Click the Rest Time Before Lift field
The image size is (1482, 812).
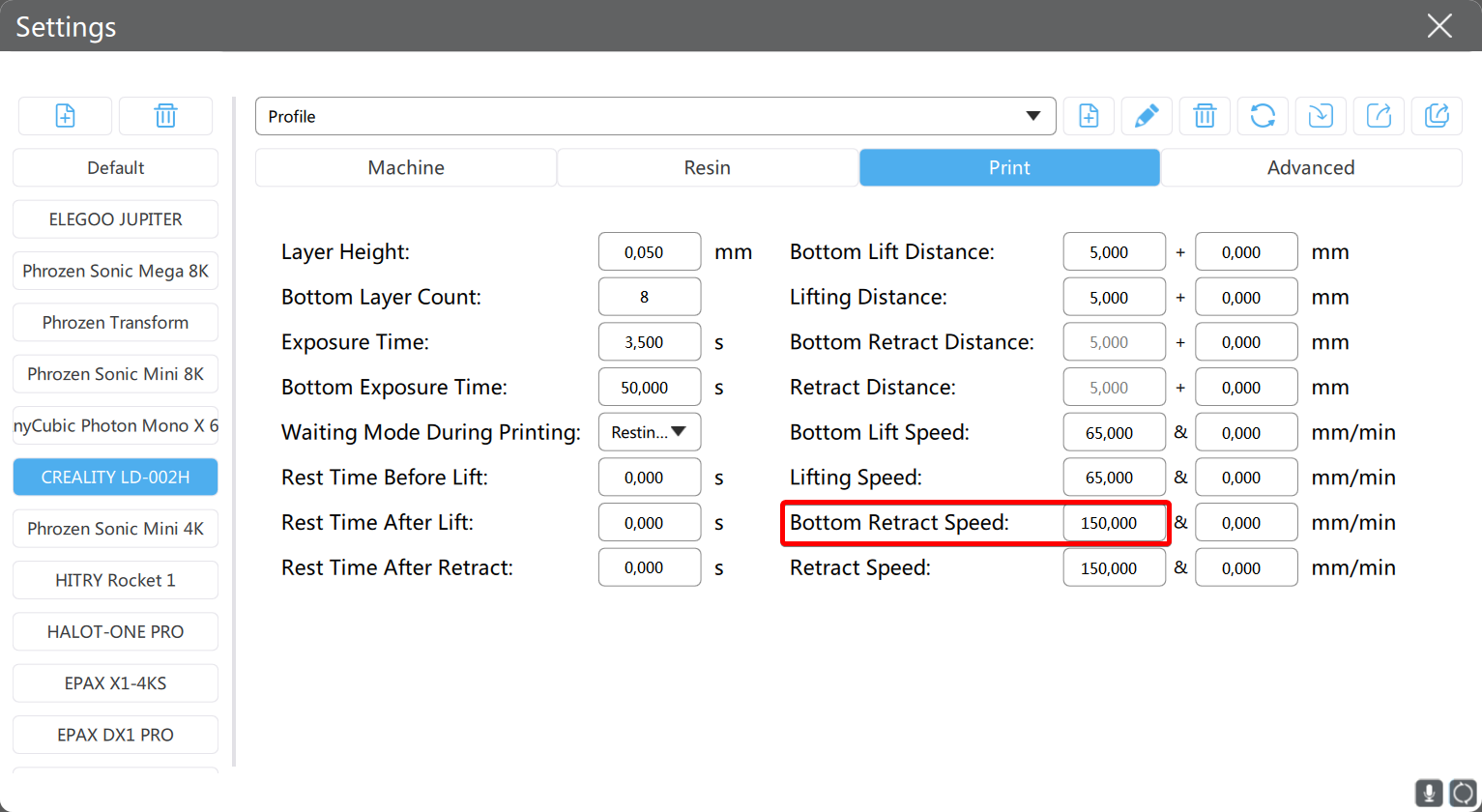[650, 478]
